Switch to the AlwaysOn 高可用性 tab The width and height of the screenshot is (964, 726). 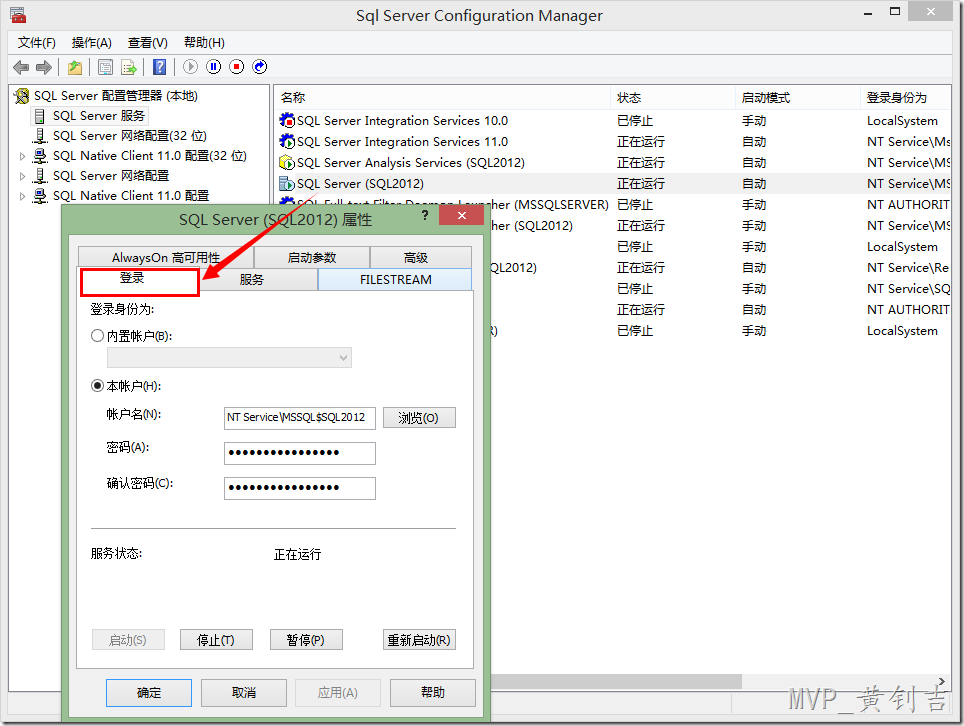click(166, 258)
